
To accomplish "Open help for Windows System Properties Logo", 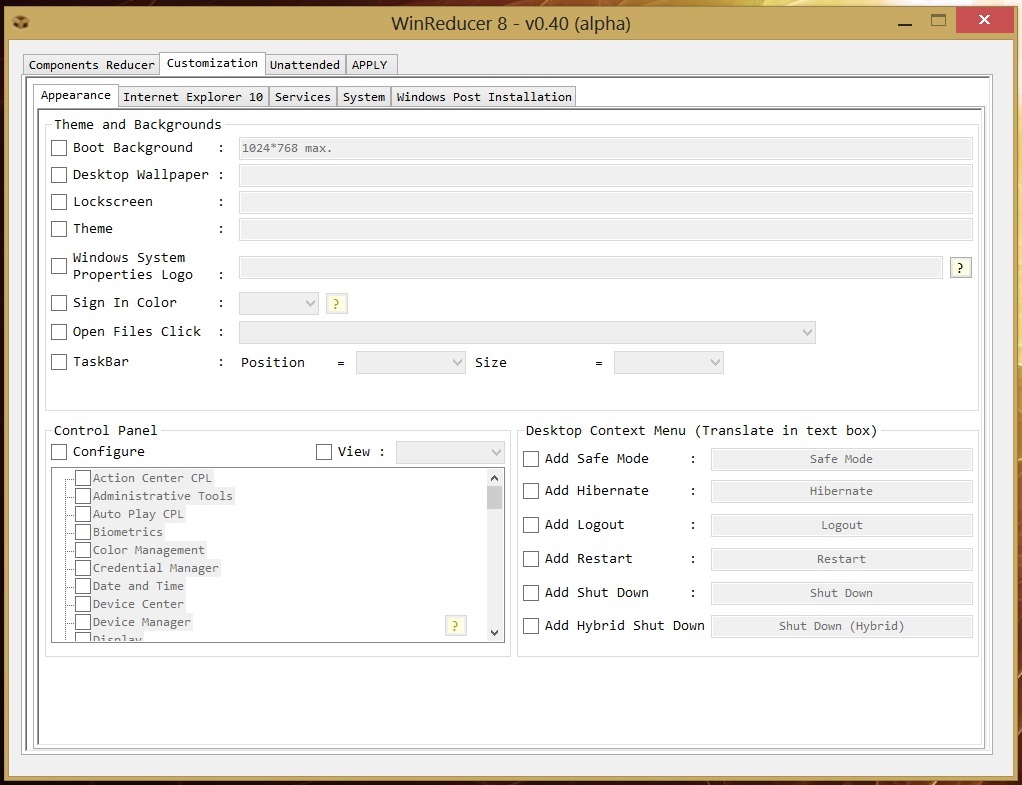I will (960, 267).
